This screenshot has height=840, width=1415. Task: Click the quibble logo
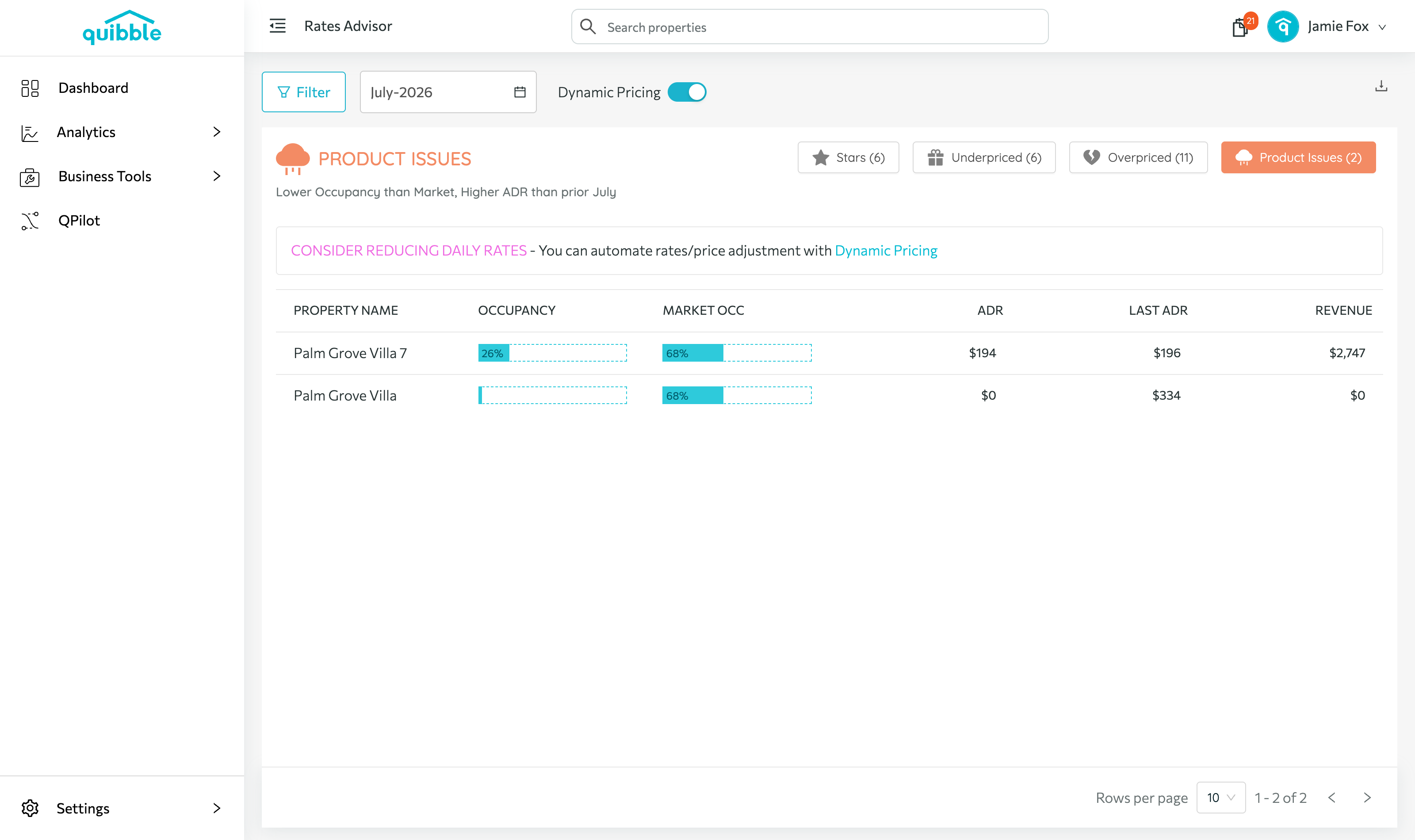click(x=122, y=27)
